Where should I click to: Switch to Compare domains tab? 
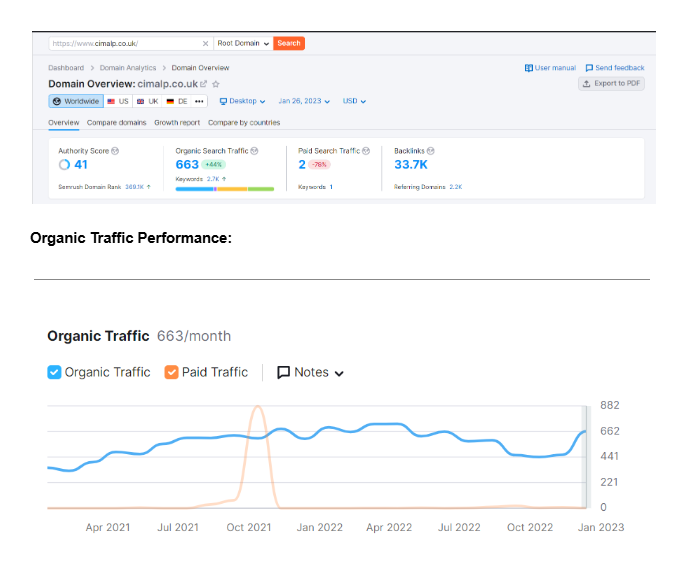point(117,123)
